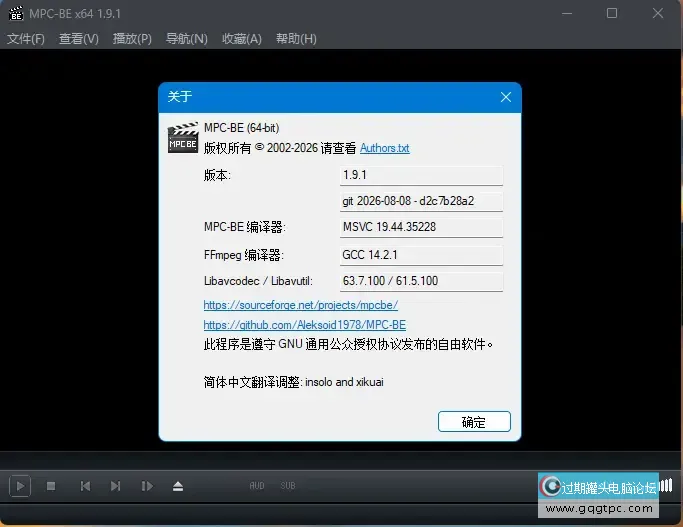
Task: Open the github.com MPC-BE link
Action: coord(304,325)
